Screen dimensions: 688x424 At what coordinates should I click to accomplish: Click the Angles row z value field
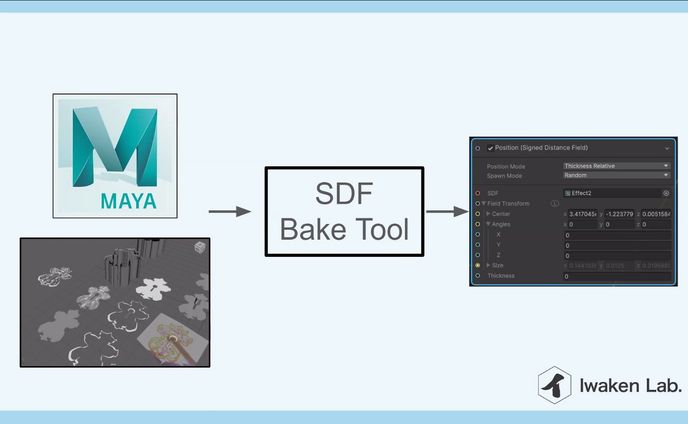[656, 224]
